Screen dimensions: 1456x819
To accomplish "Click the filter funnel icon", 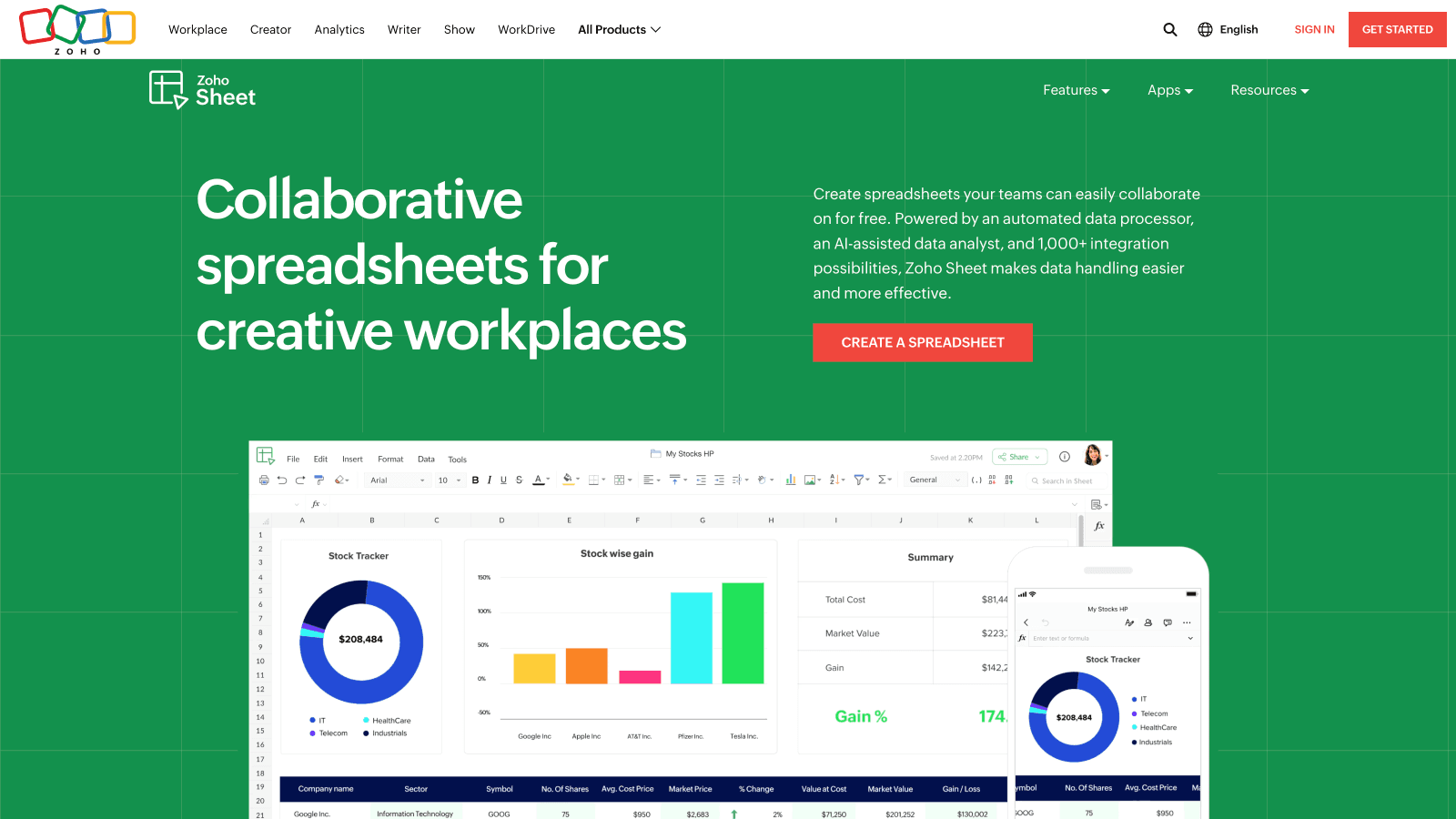I will pos(859,480).
